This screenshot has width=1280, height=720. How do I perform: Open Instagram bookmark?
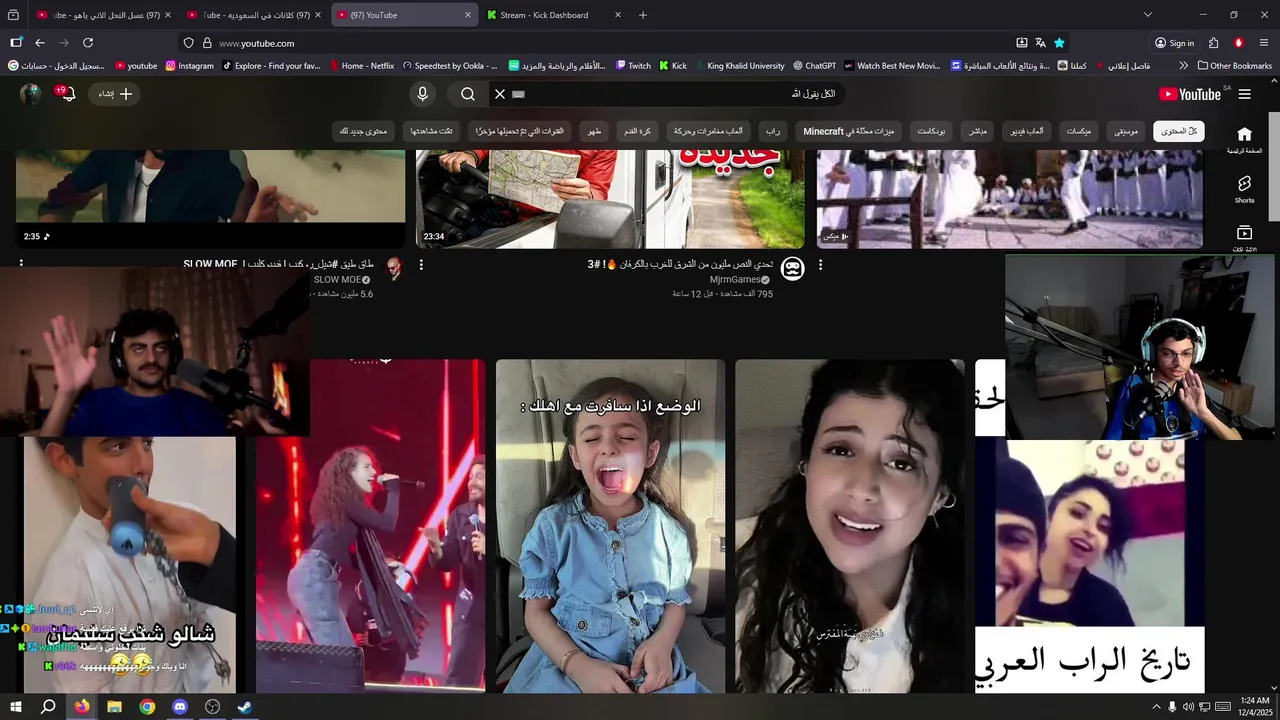coord(189,66)
